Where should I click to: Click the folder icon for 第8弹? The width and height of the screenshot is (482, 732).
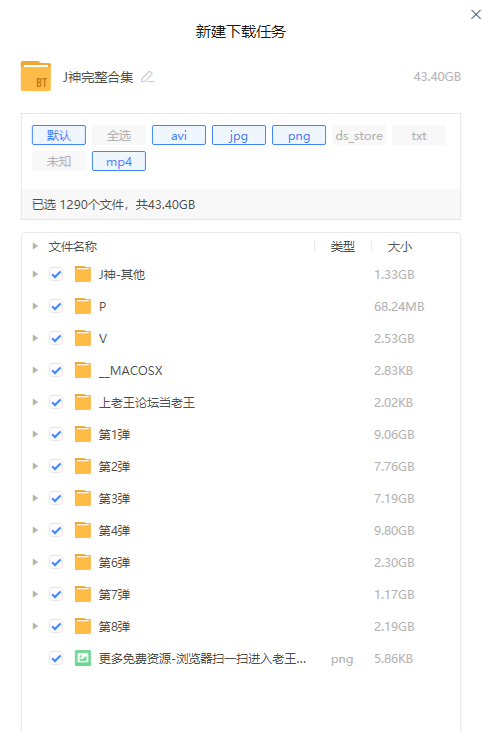pos(83,626)
